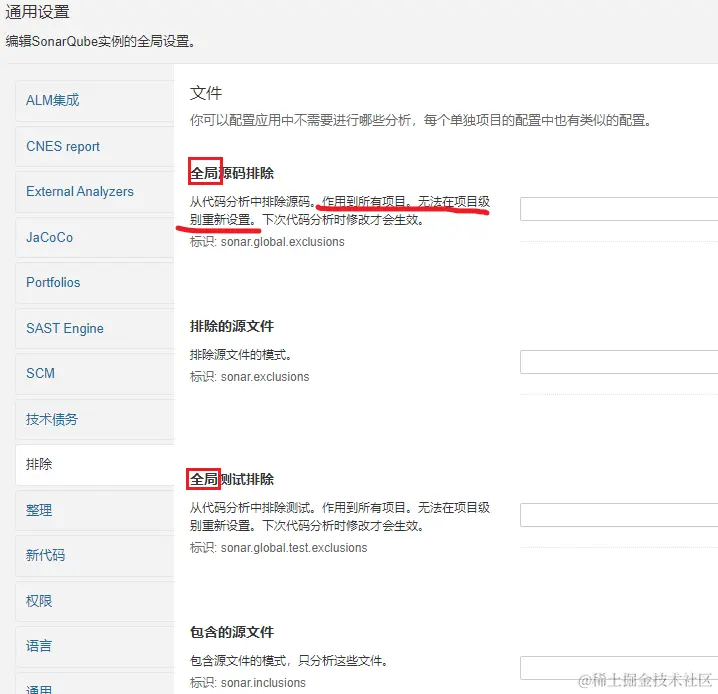This screenshot has width=718, height=694.
Task: Open the 权限 settings category
Action: (x=95, y=601)
